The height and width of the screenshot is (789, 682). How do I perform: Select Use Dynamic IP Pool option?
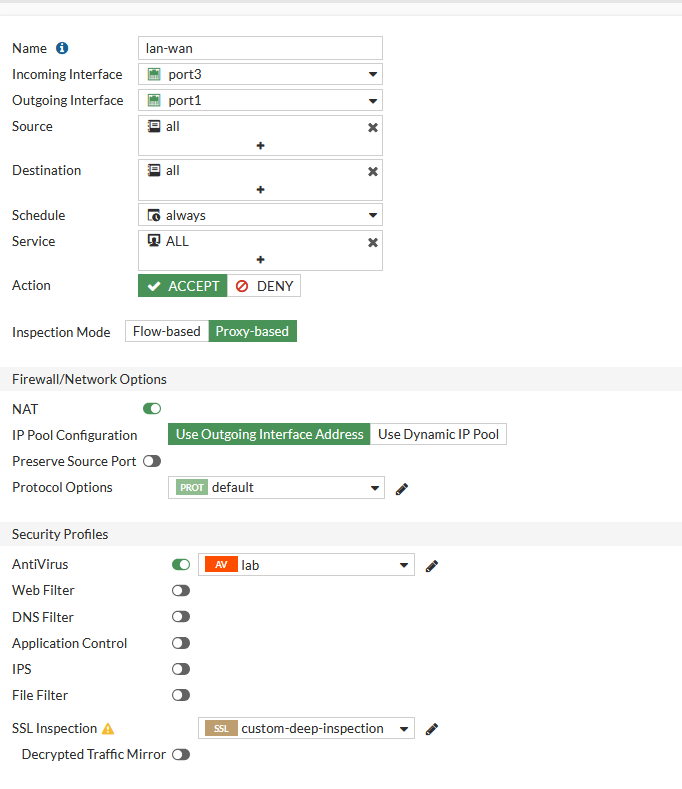(x=438, y=434)
